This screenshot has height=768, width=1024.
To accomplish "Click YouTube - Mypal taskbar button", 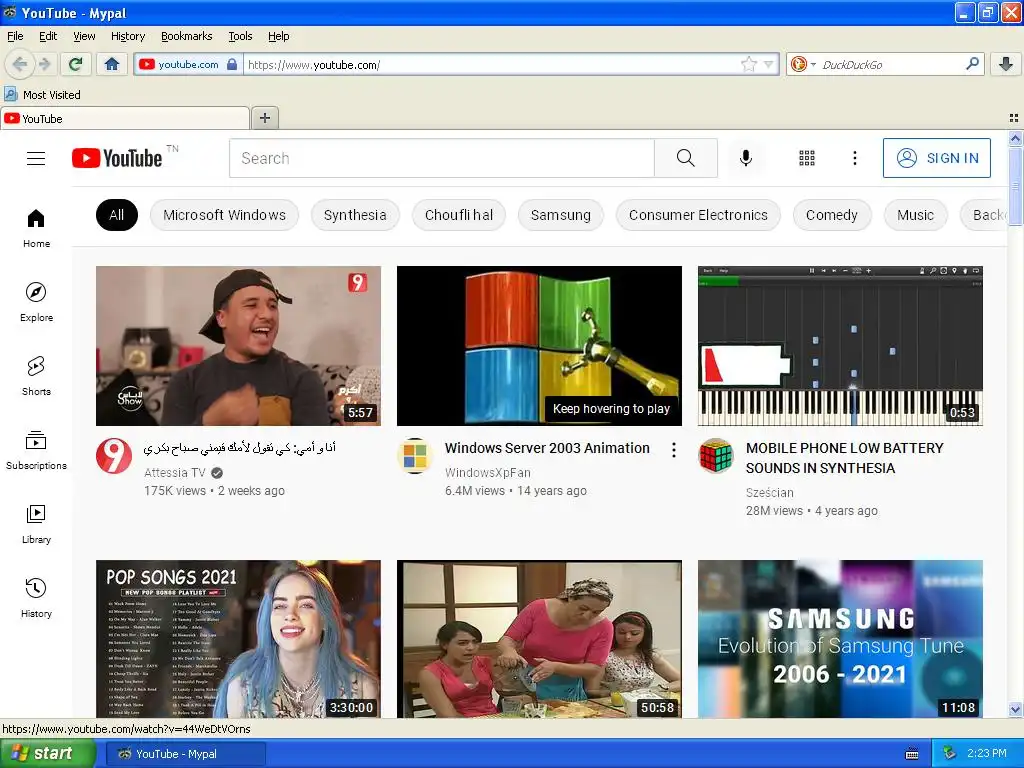I will tap(185, 754).
